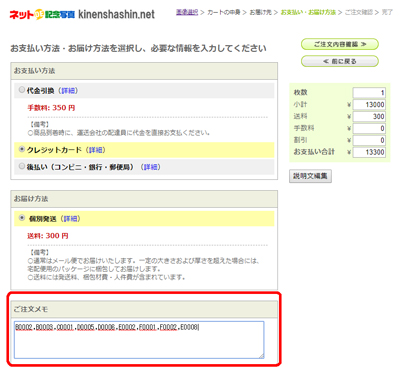This screenshot has height=368, width=400.
Task: Click the 送料: 300 円 text
Action: point(48,236)
